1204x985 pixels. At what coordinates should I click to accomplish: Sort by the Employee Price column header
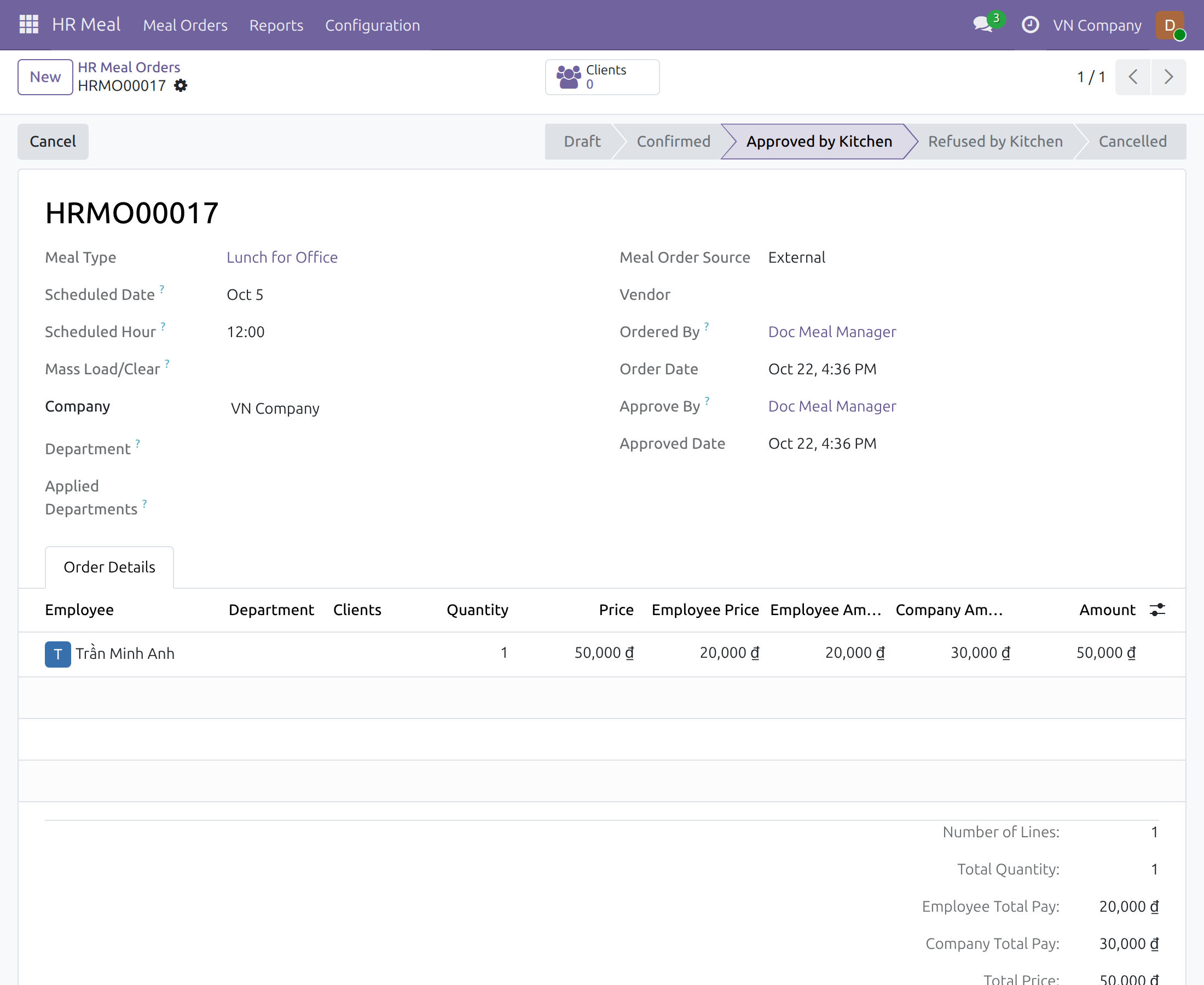click(x=705, y=610)
